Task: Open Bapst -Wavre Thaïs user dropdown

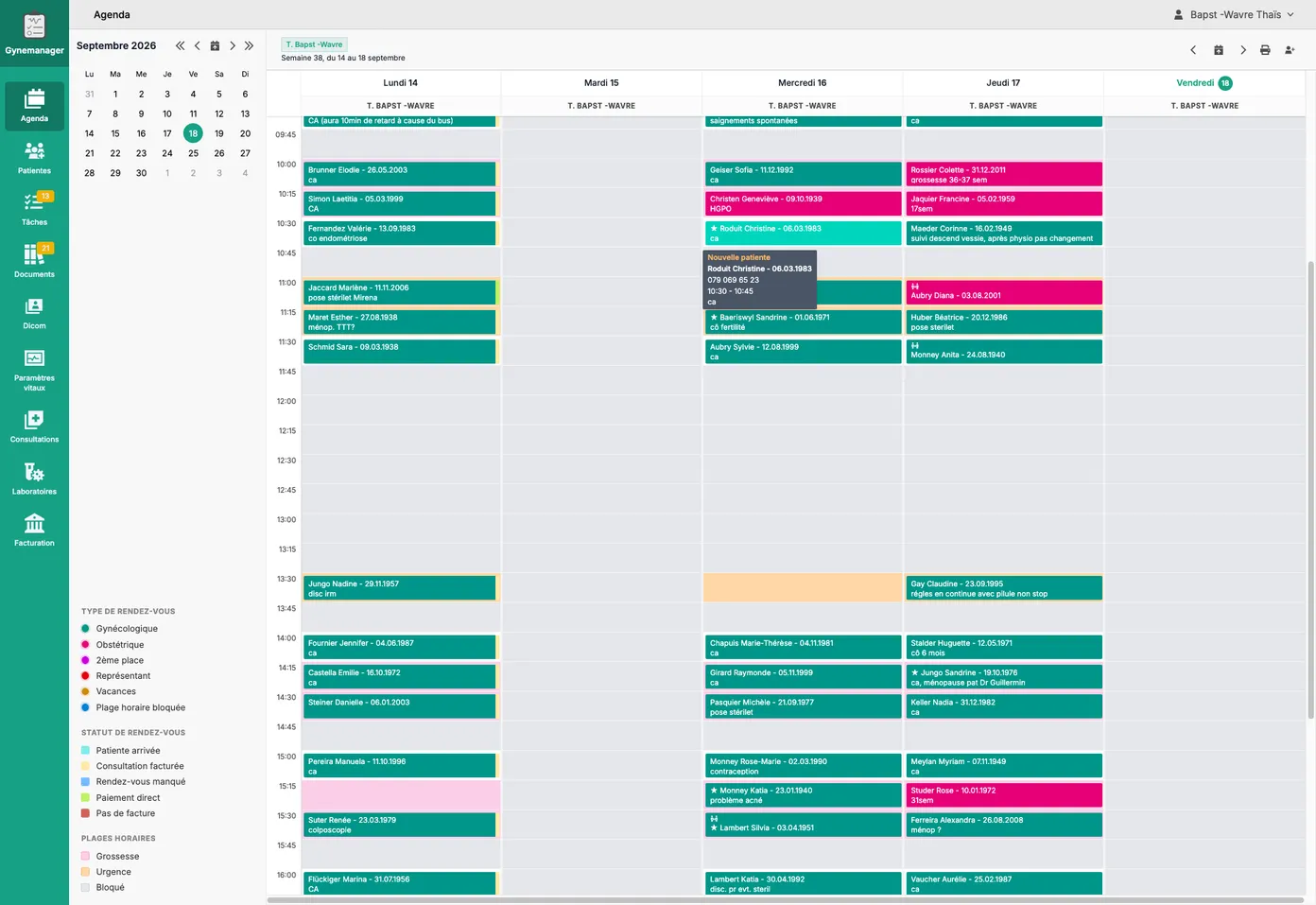Action: [x=1234, y=14]
